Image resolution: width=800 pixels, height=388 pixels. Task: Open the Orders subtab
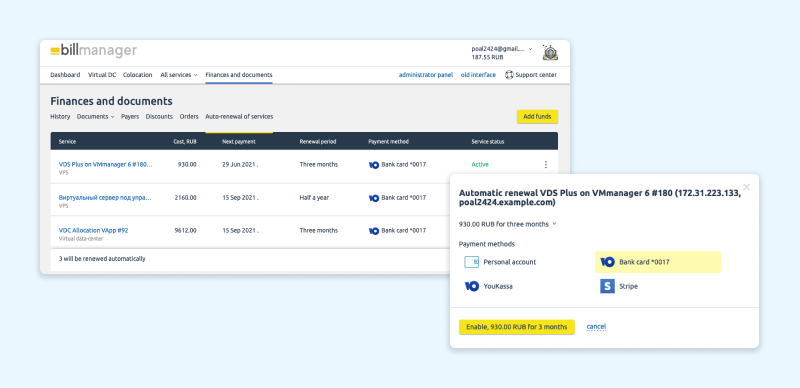coord(189,116)
